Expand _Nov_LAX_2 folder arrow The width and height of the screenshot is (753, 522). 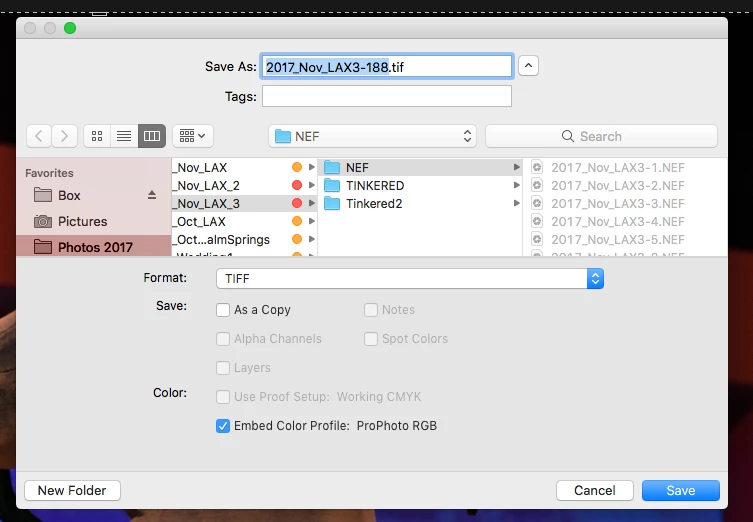[x=312, y=185]
